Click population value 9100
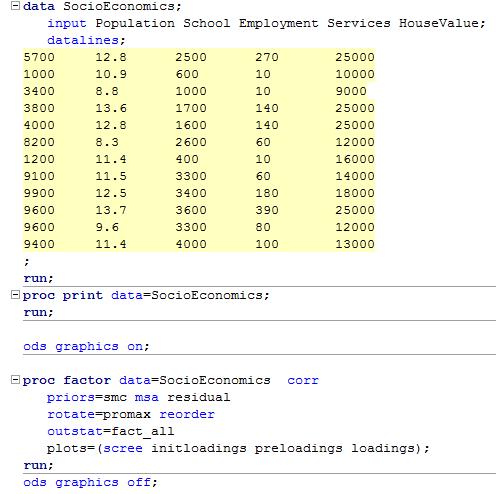Screen dimensions: 496x494 [x=39, y=176]
